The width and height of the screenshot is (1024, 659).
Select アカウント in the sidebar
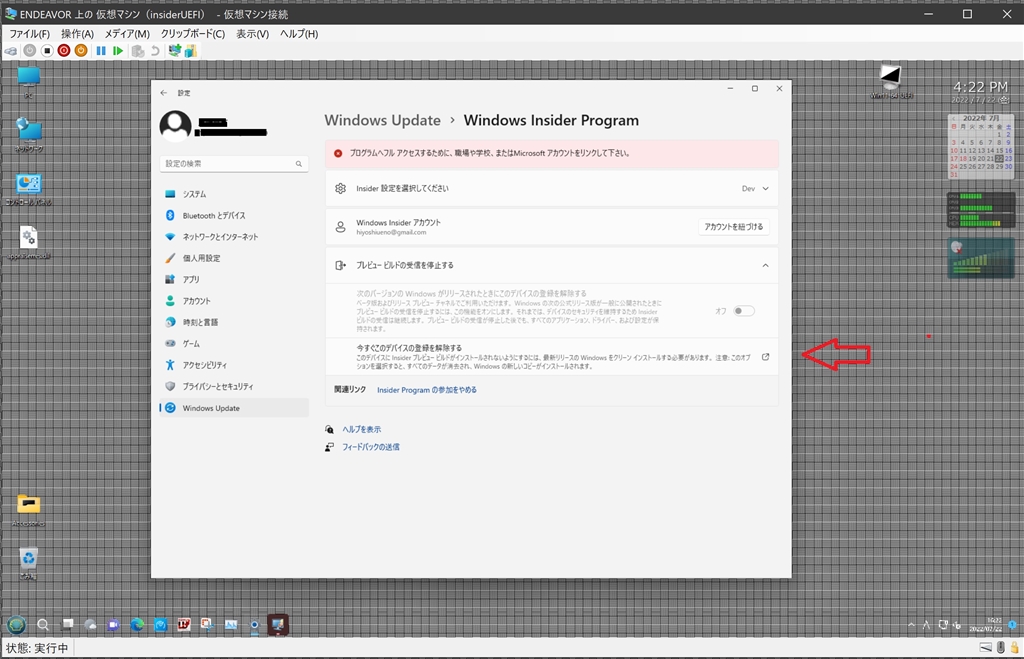234,301
